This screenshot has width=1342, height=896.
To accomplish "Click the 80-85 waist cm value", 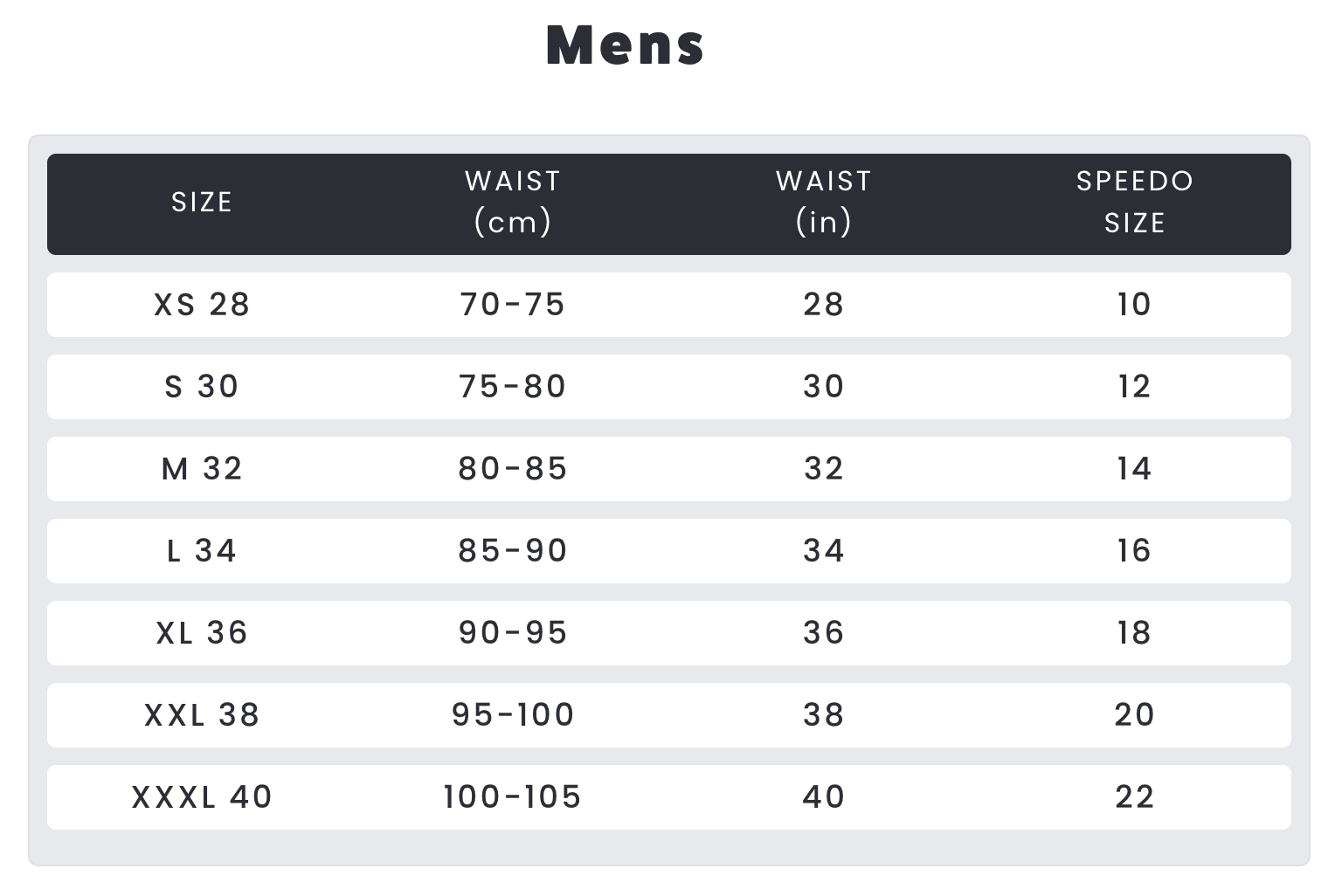I will pyautogui.click(x=513, y=469).
